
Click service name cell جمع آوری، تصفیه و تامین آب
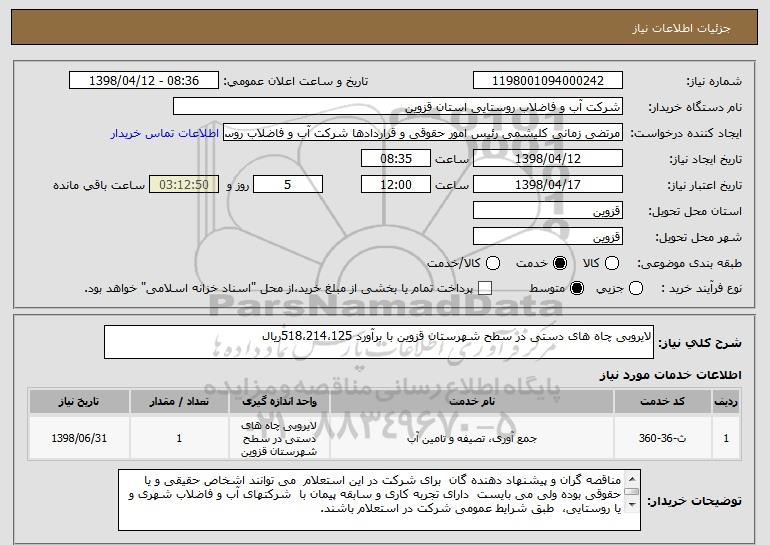pyautogui.click(x=472, y=438)
